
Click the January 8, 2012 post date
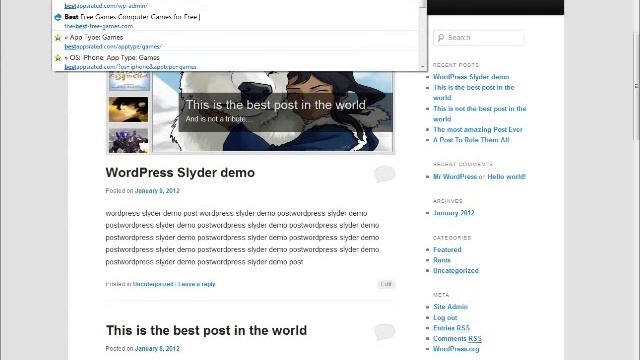tap(157, 349)
